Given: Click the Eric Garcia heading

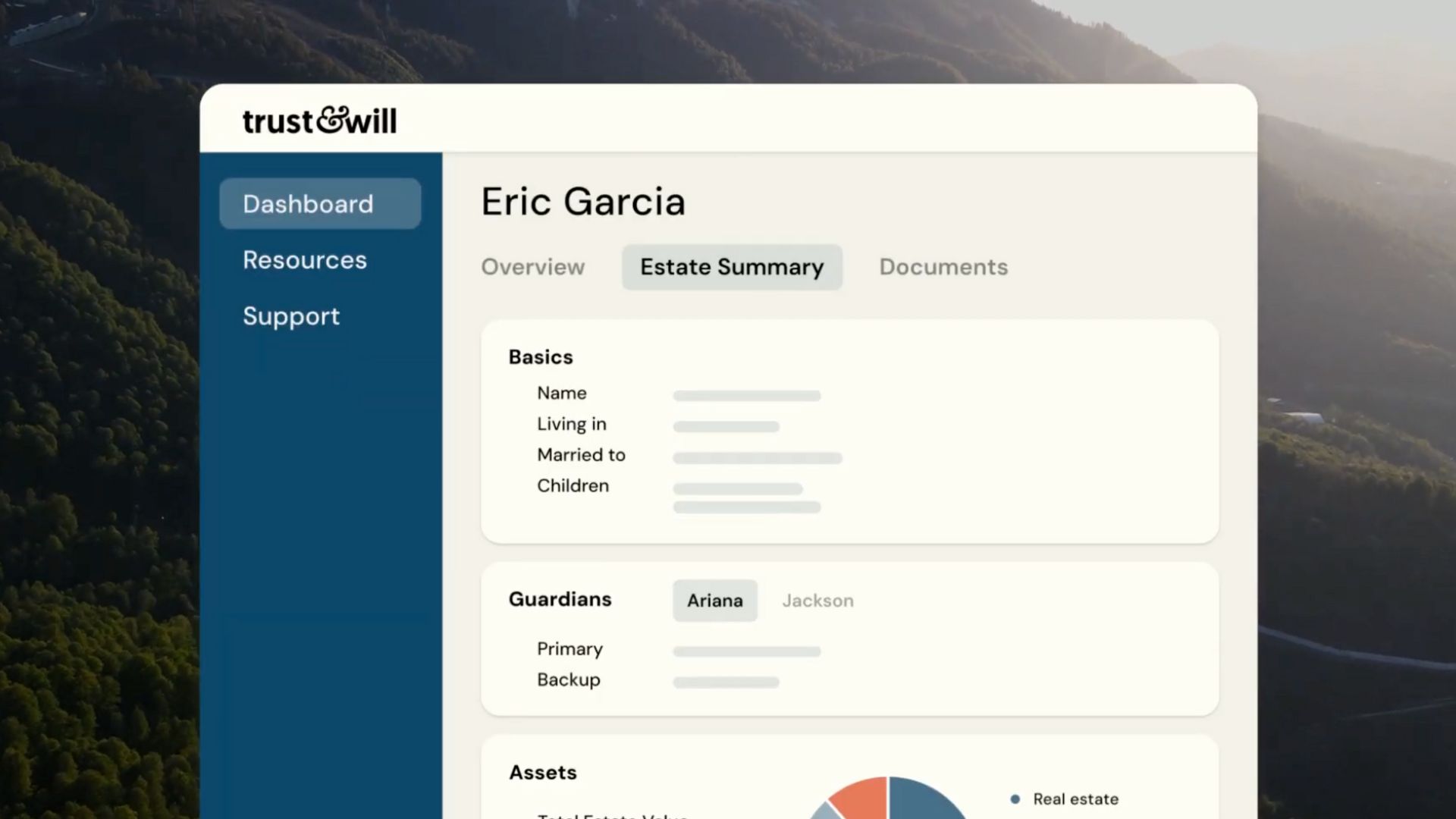Looking at the screenshot, I should (x=582, y=202).
